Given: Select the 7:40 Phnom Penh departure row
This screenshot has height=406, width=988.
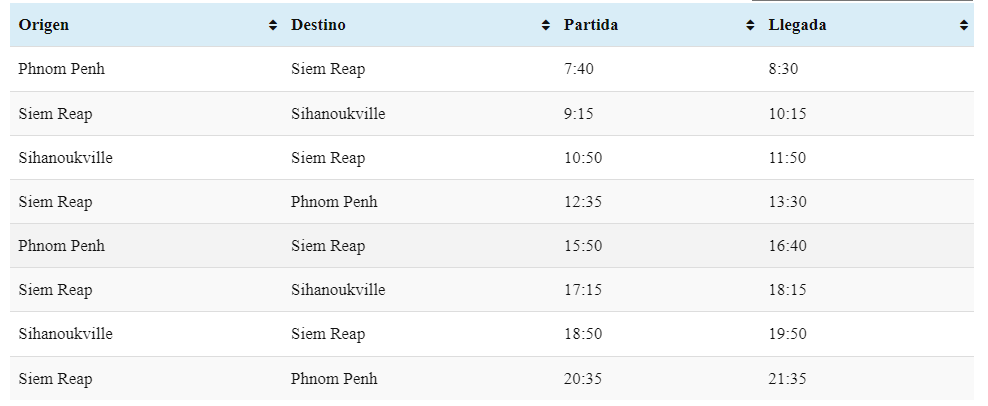Looking at the screenshot, I should point(491,69).
